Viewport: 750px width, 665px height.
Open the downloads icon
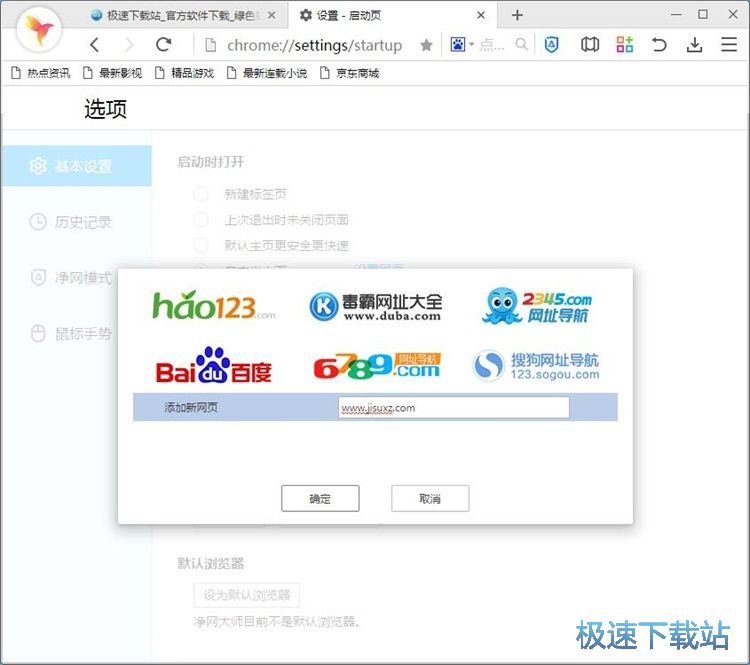tap(694, 45)
